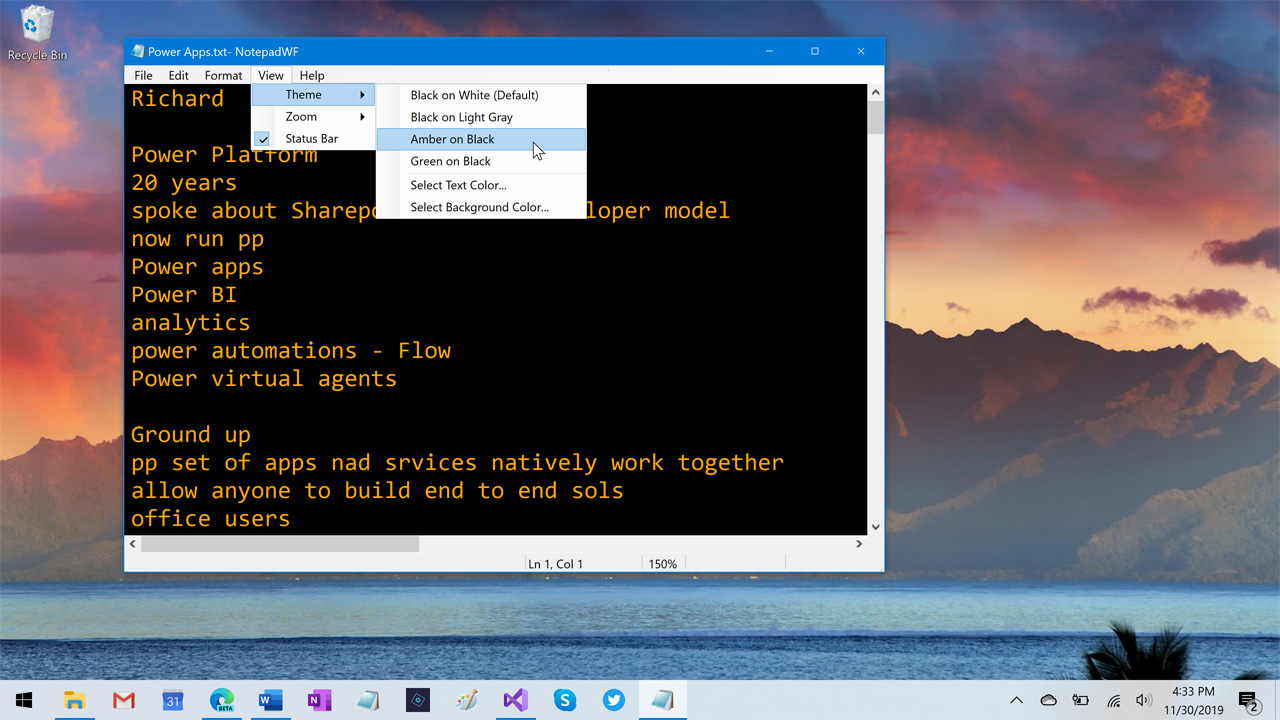
Task: Show hidden system tray icons
Action: click(x=1016, y=700)
